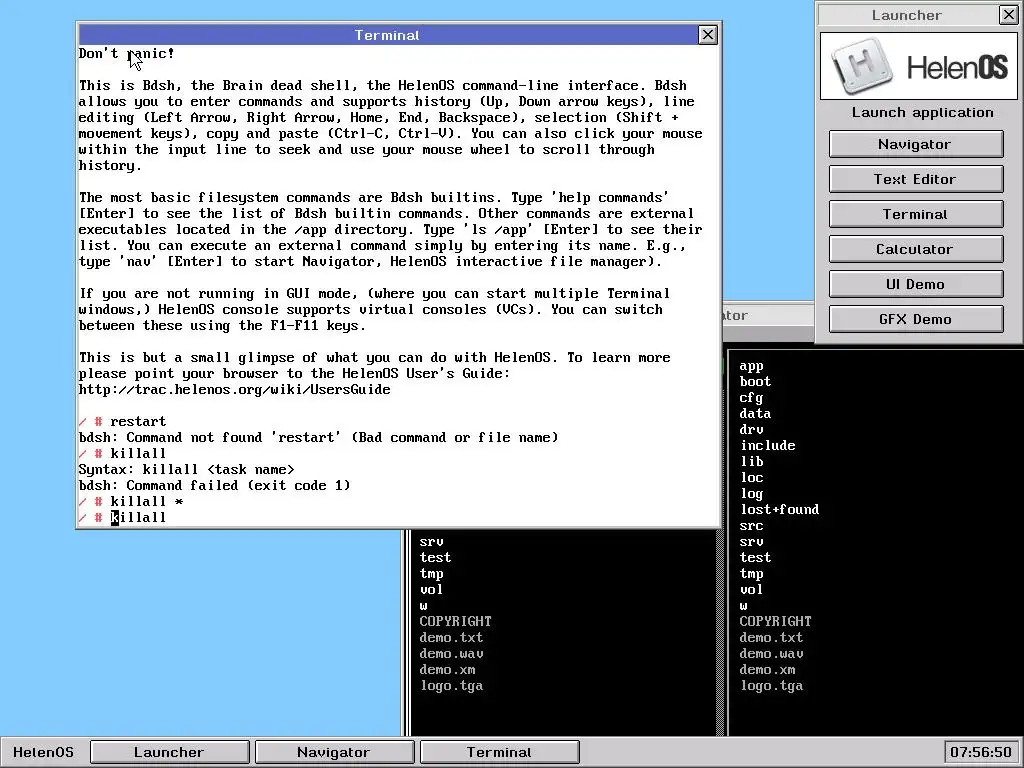Select 'w' in Navigator left panel

(x=423, y=606)
